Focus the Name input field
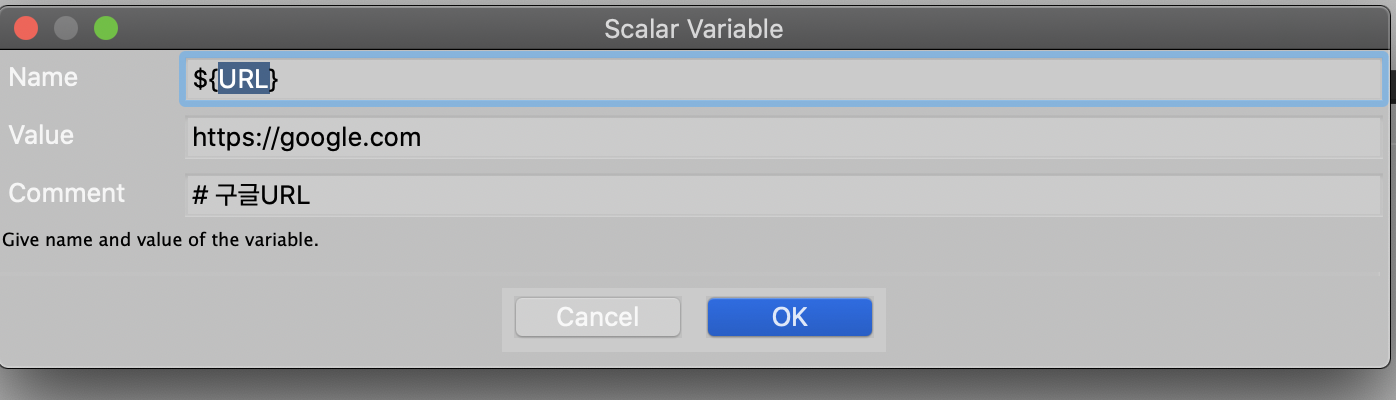Screen dimensions: 1396x400 [x=783, y=79]
